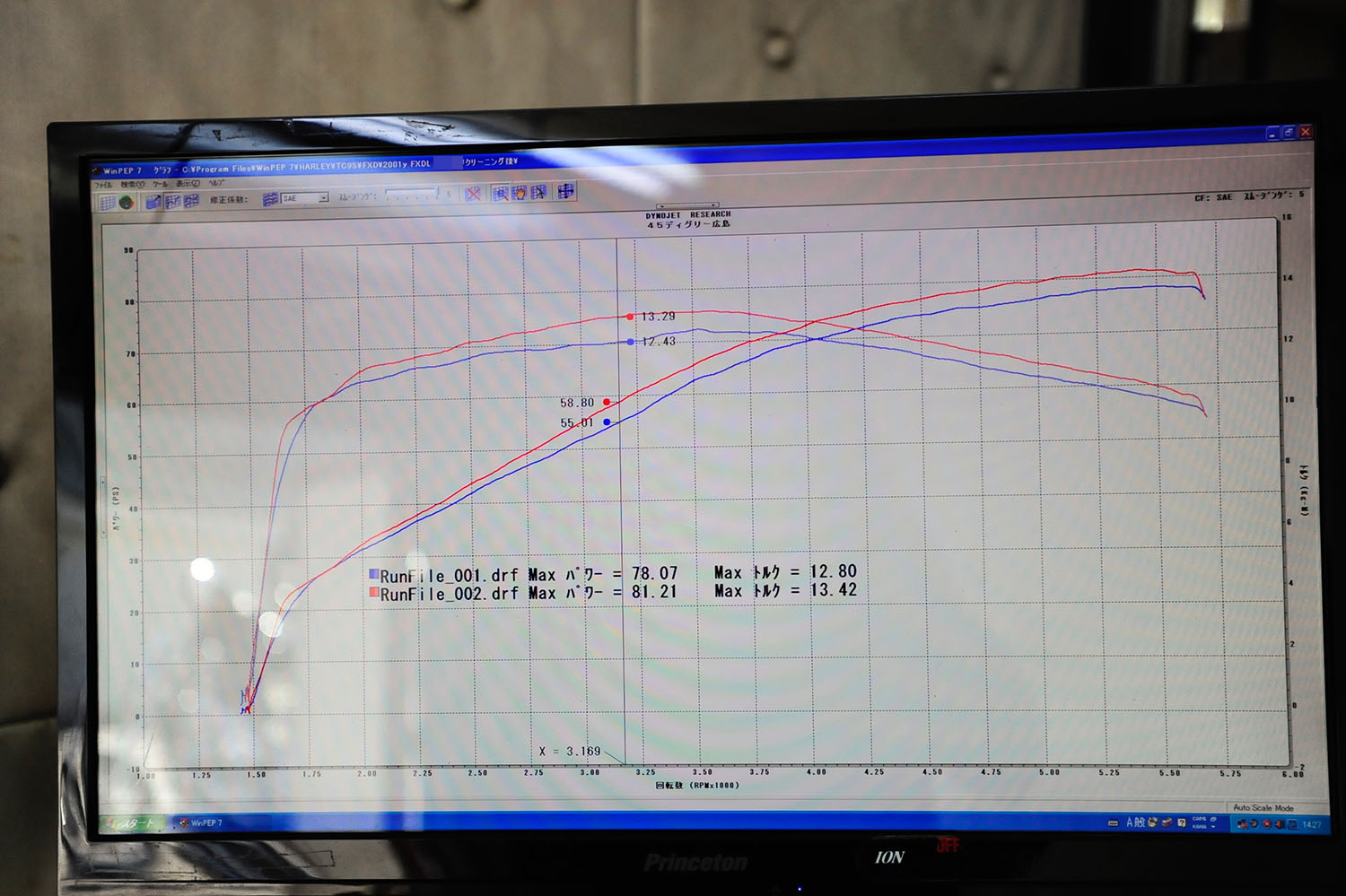The width and height of the screenshot is (1346, 896).
Task: Expand the small dropdown above Dynojet Research title
Action: coord(687,206)
